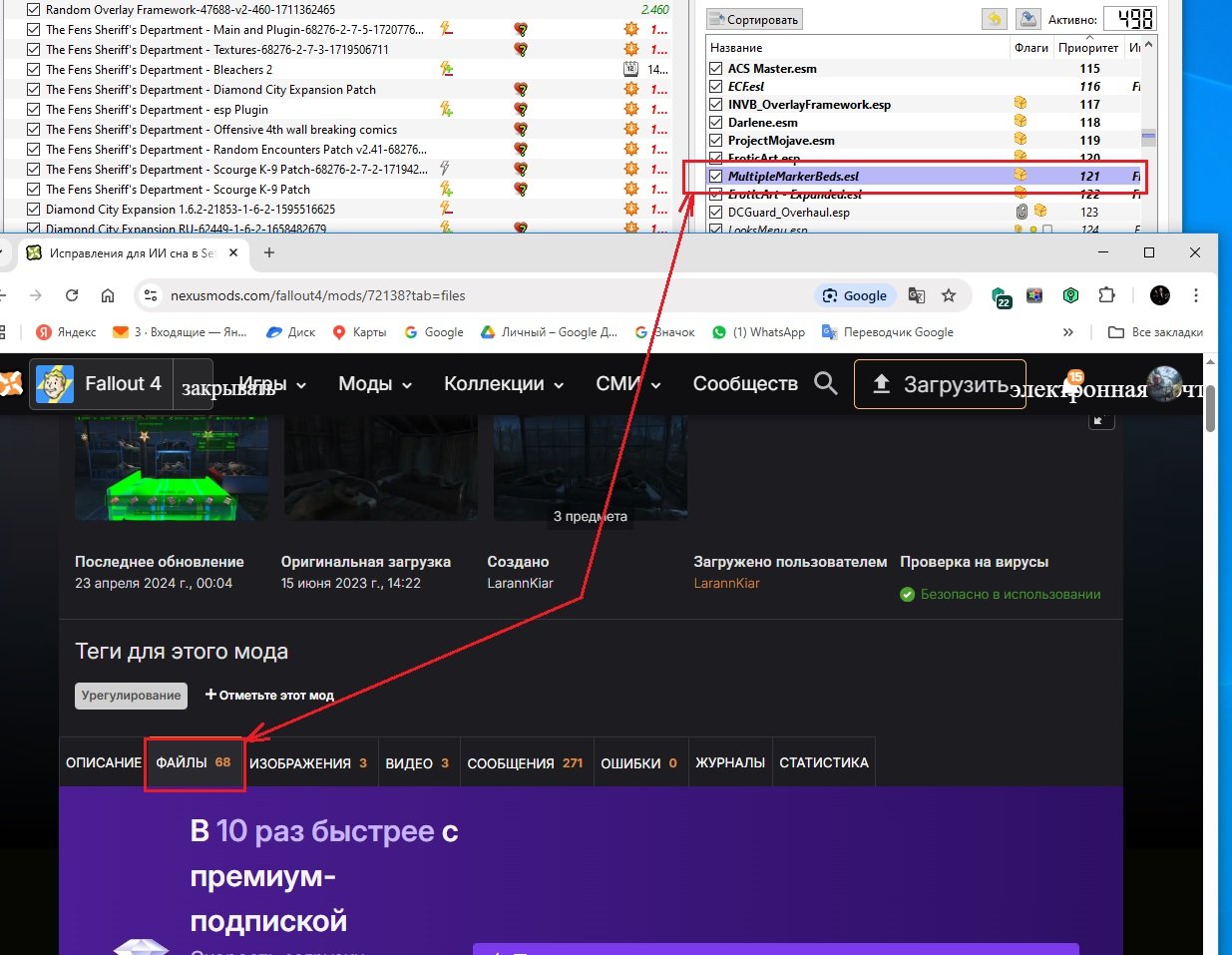Viewport: 1232px width, 955px height.
Task: Expand the Коллекции dropdown menu
Action: pos(504,384)
